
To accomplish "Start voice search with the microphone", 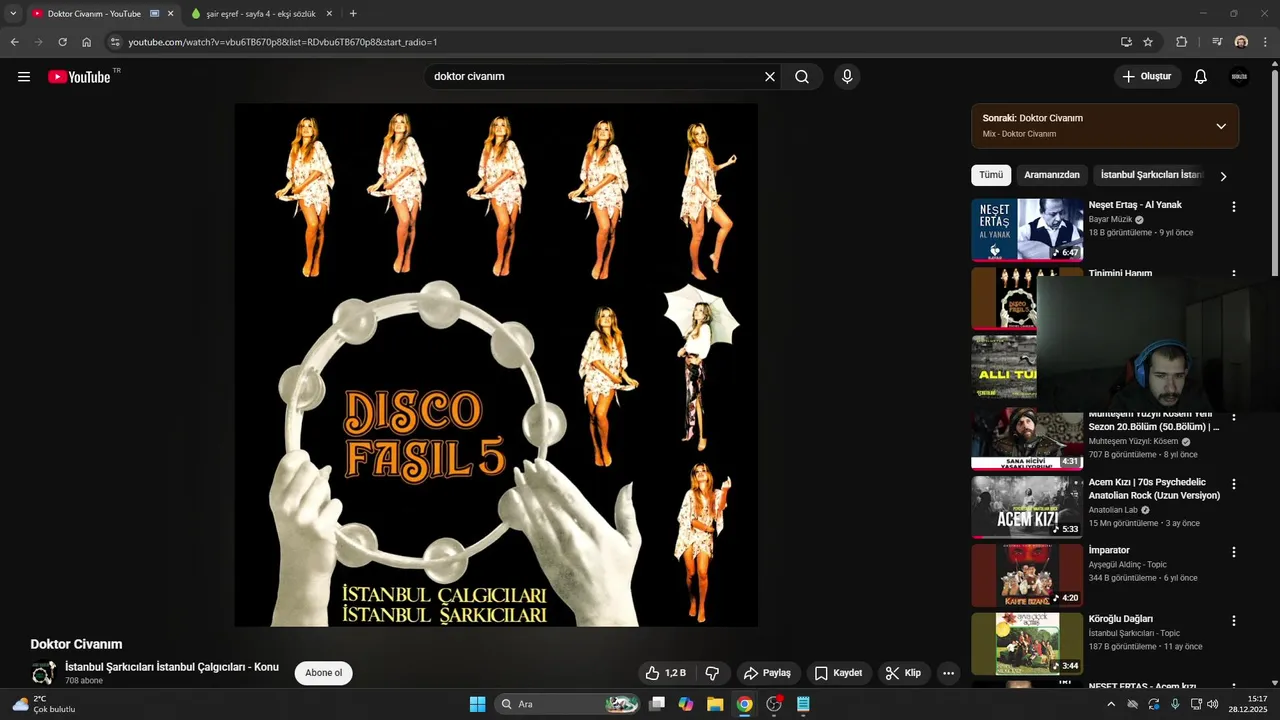I will point(847,77).
